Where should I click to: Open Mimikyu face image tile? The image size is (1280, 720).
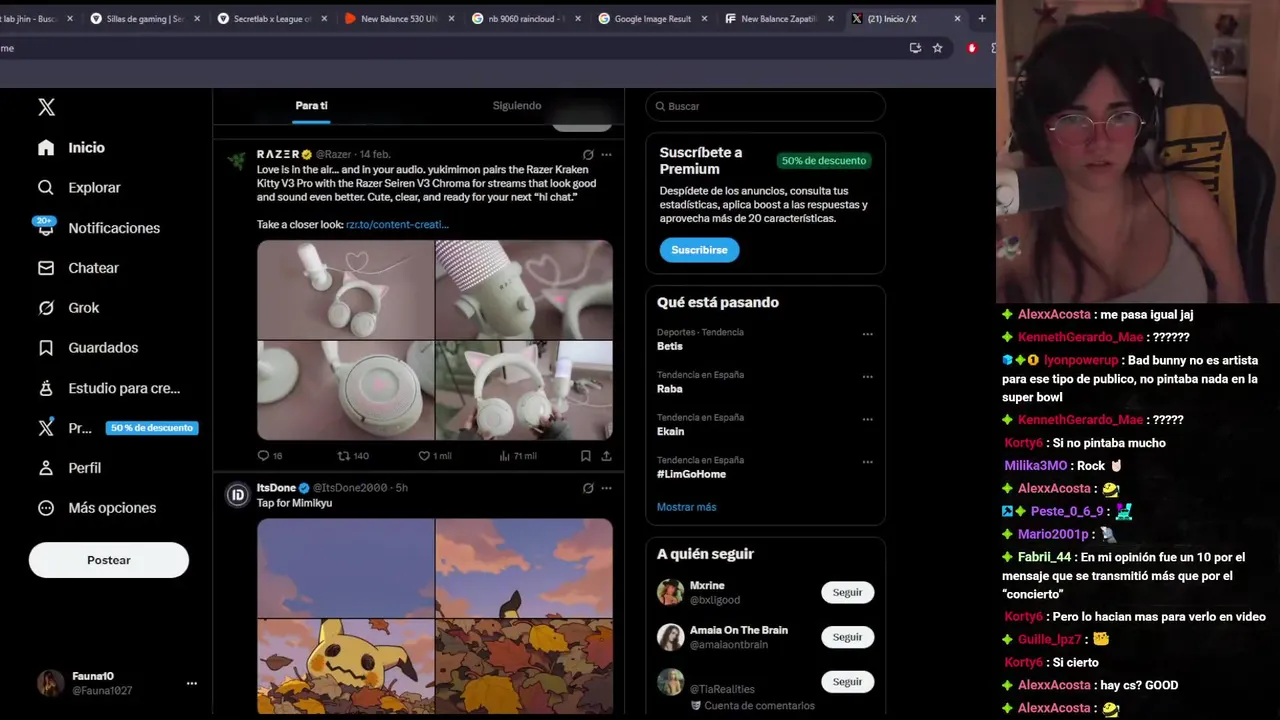[346, 666]
